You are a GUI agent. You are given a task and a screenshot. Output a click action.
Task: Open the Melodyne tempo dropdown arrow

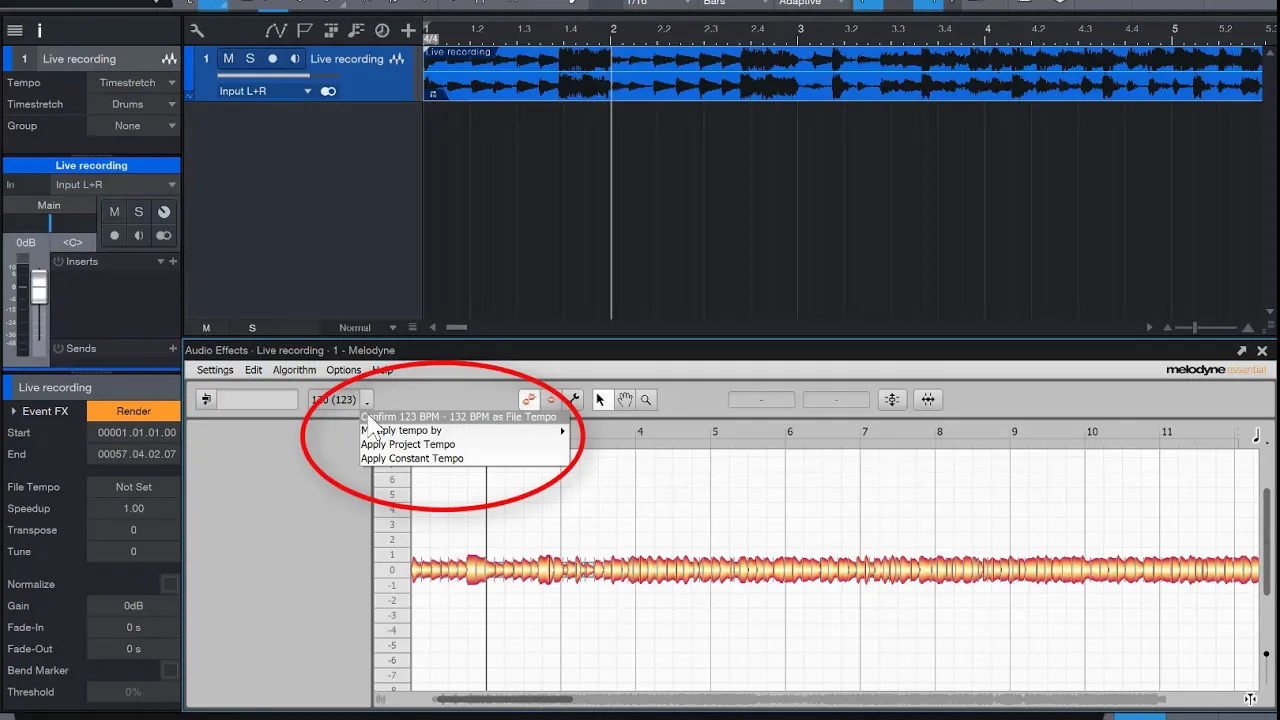(x=367, y=400)
